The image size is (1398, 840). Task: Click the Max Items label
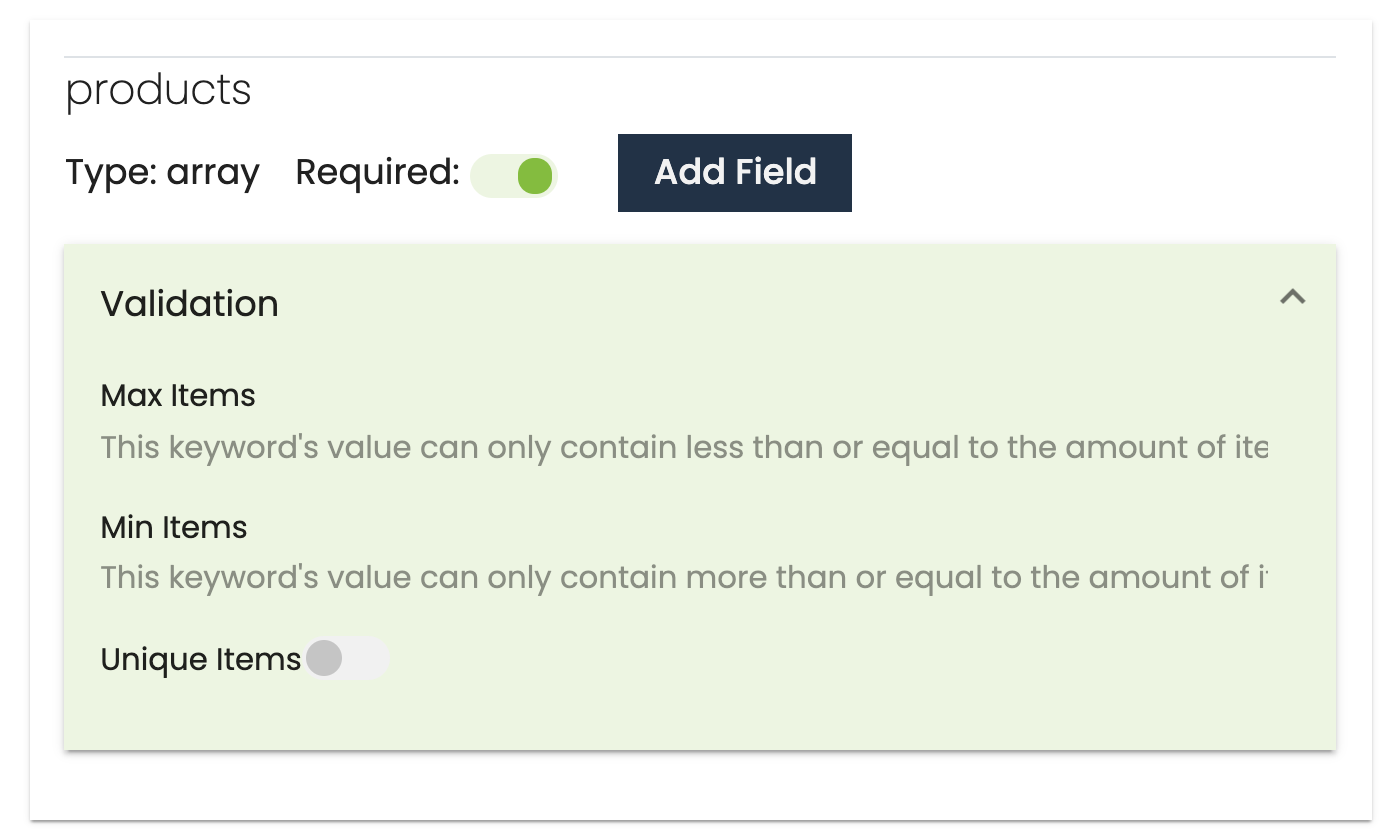[178, 395]
